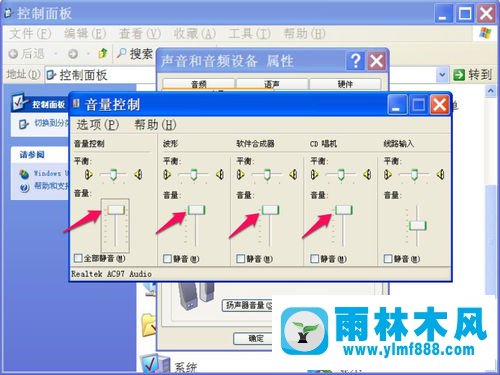Click right speaker icon under CD 唱机 balance
The width and height of the screenshot is (500, 375).
[367, 174]
